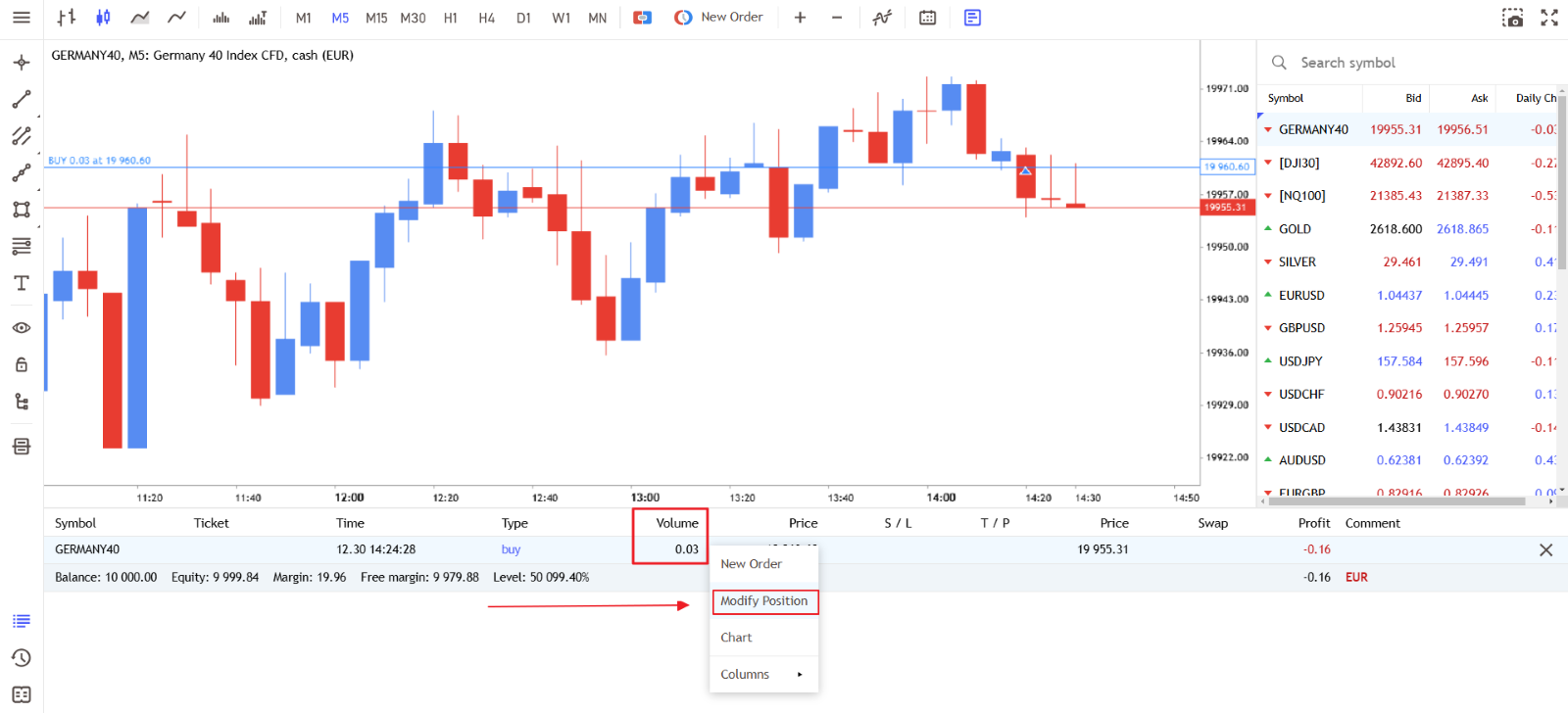Click the position's Time cell 12.30 14:24:28
The image size is (1568, 713).
[376, 549]
